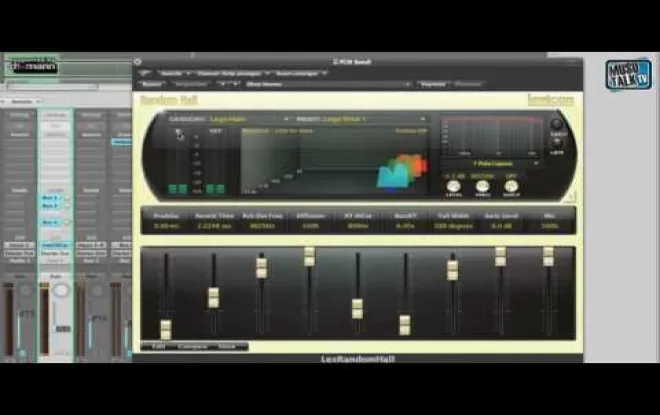
Task: Click the Mix fader handle
Action: pyautogui.click(x=548, y=256)
